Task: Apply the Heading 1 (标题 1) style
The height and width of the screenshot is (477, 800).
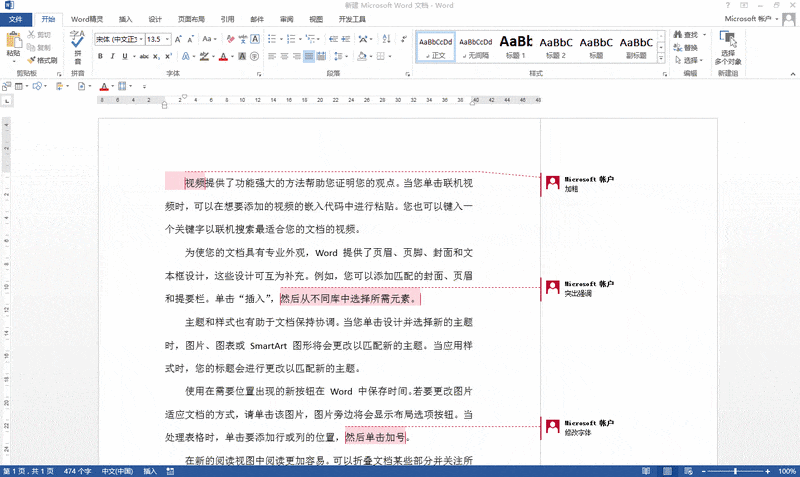Action: click(515, 46)
